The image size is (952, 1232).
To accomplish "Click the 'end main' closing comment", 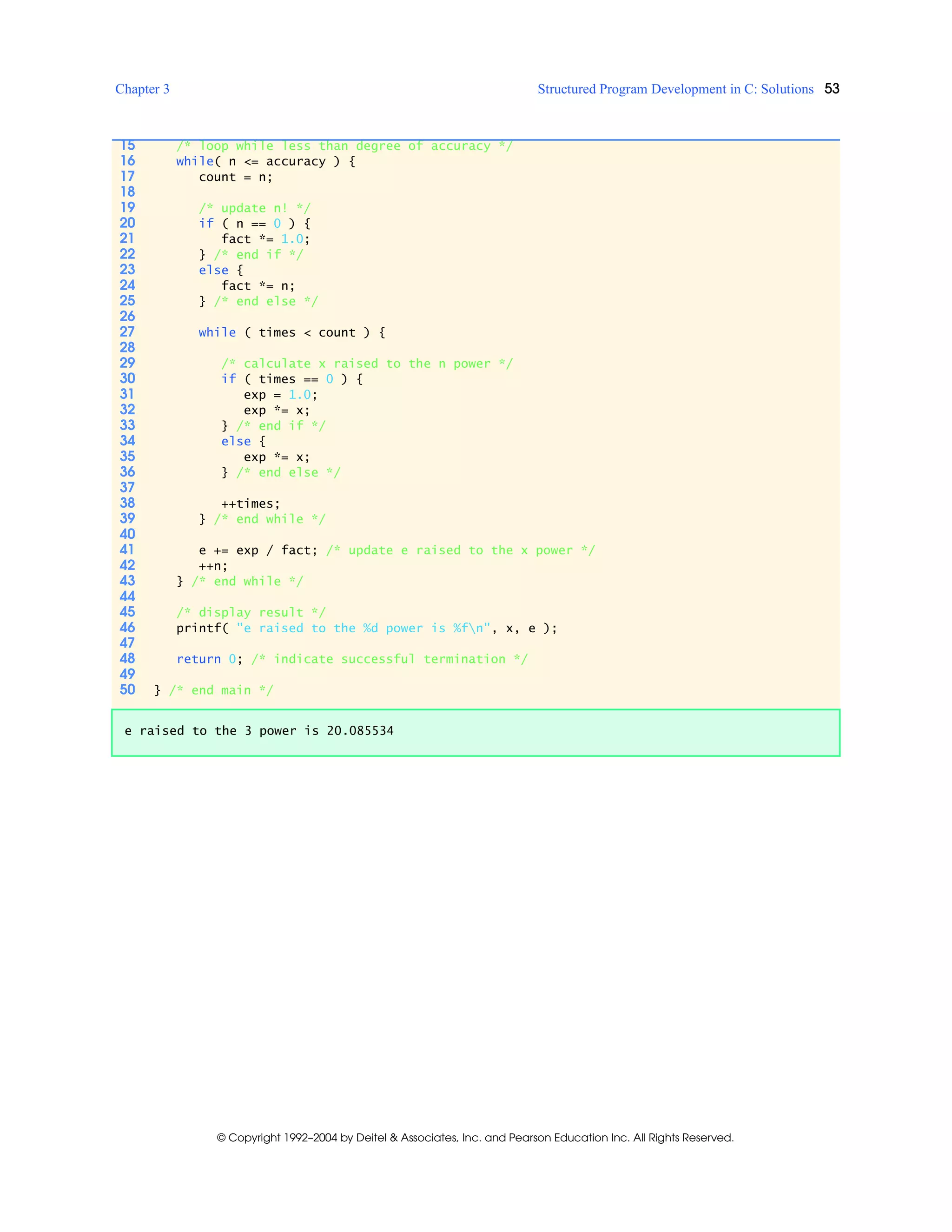I will tap(220, 690).
